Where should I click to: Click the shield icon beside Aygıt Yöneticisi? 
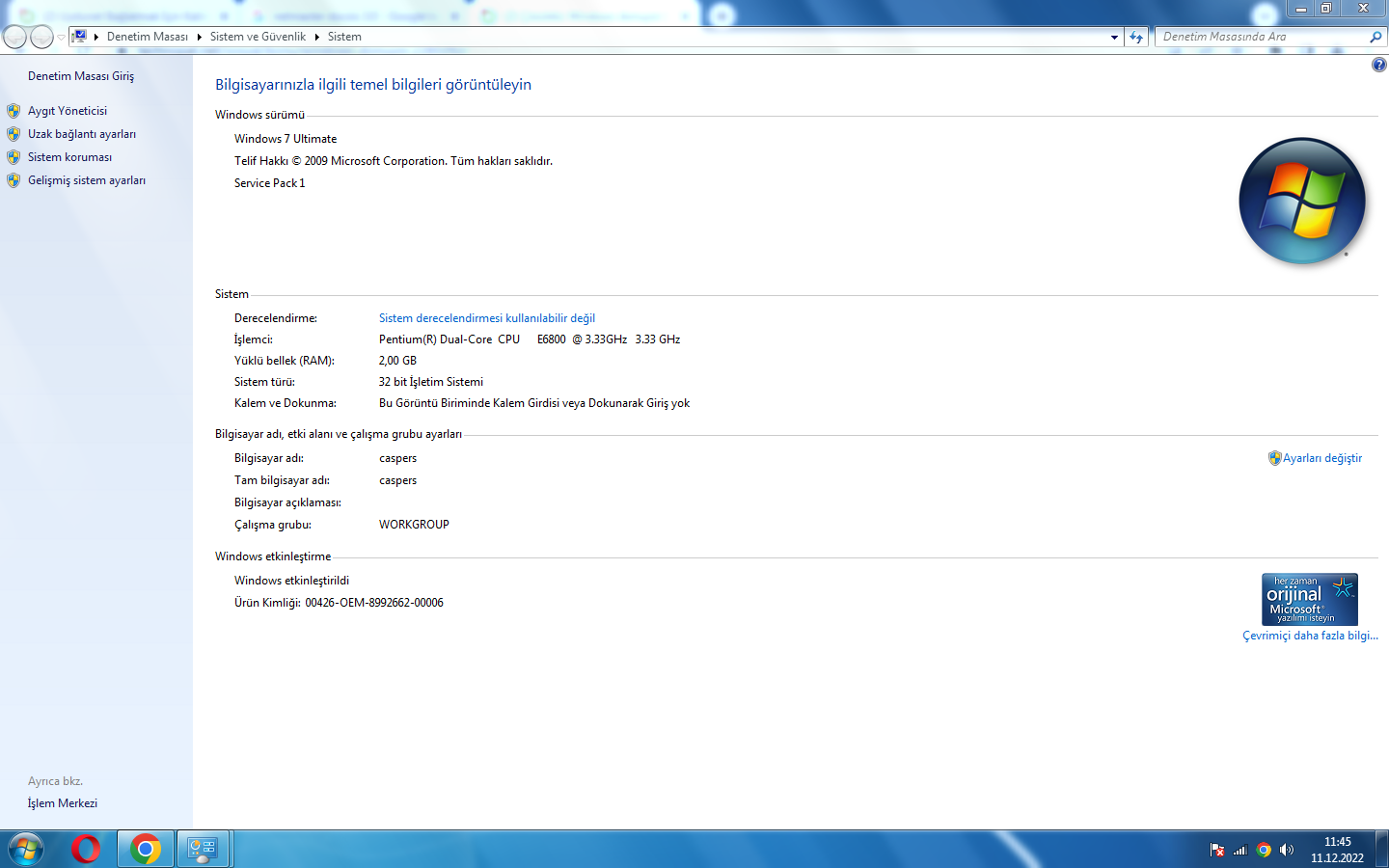pyautogui.click(x=14, y=111)
